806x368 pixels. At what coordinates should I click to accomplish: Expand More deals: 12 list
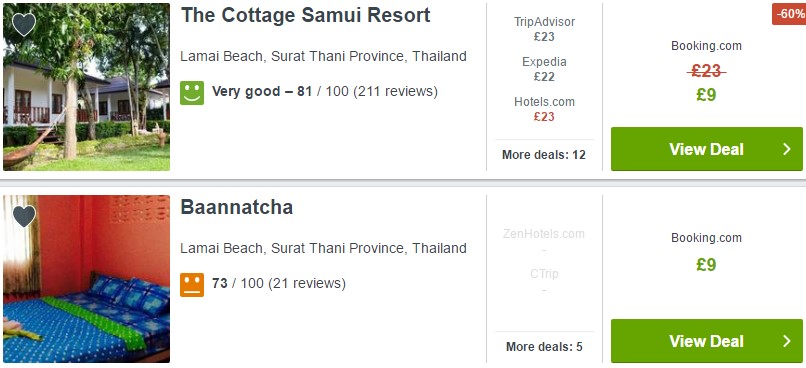pyautogui.click(x=544, y=155)
